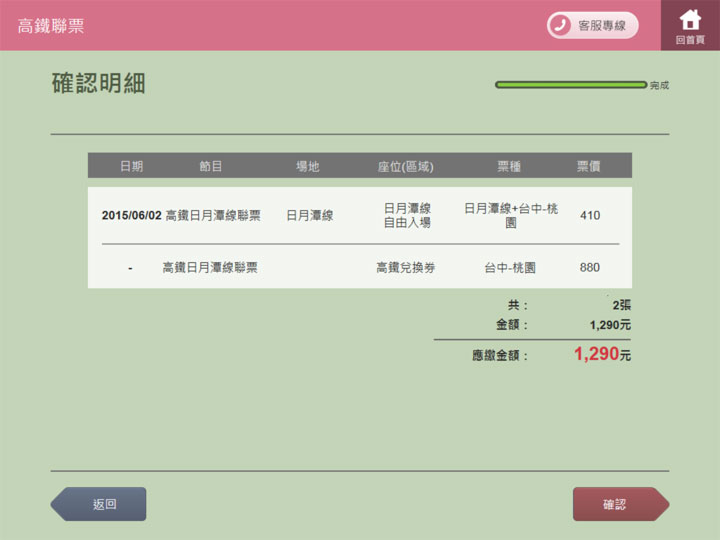720x540 pixels.
Task: Click the 高鐵兌換券 cell
Action: [405, 267]
